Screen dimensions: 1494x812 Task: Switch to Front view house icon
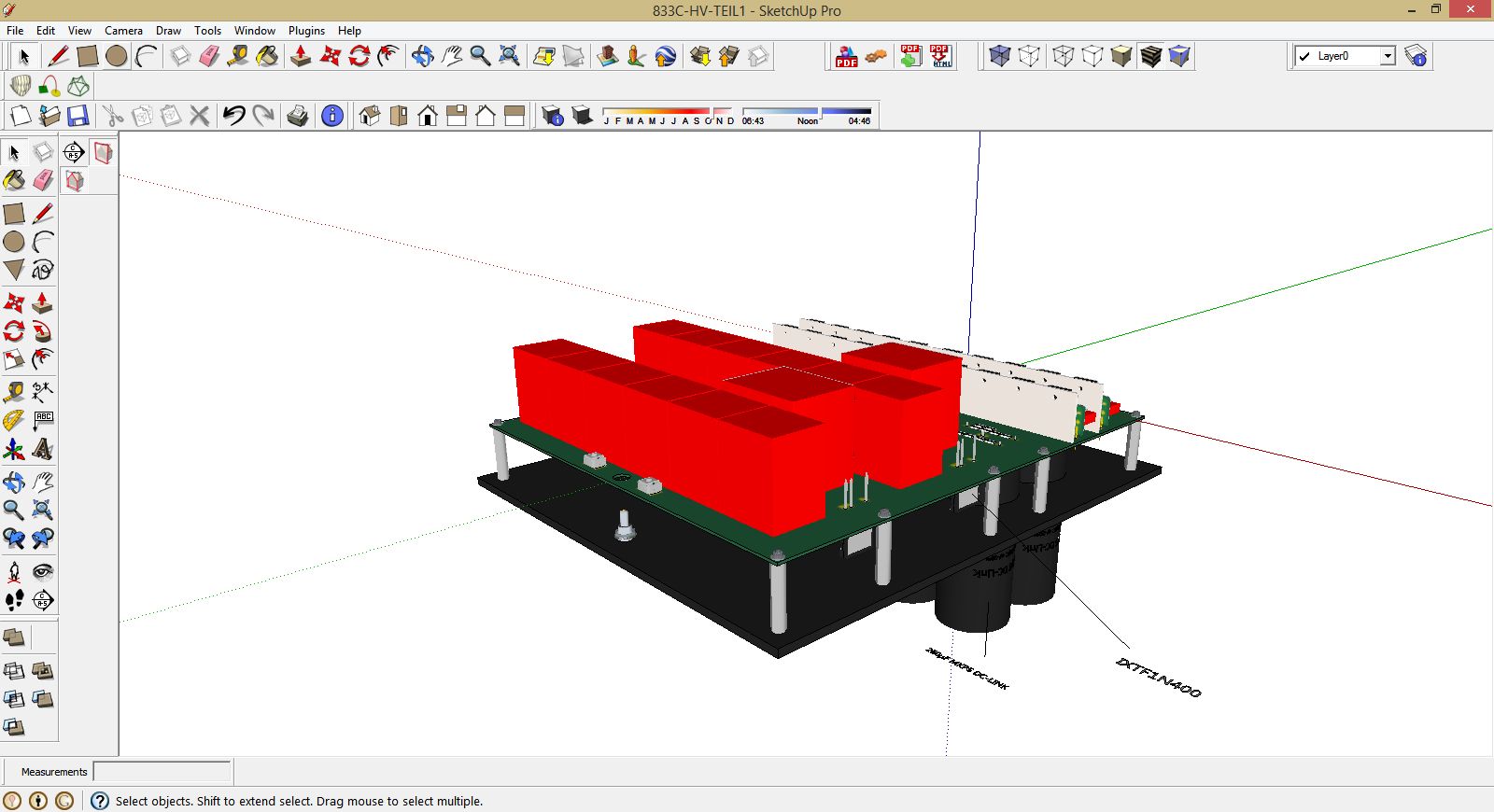(x=428, y=116)
